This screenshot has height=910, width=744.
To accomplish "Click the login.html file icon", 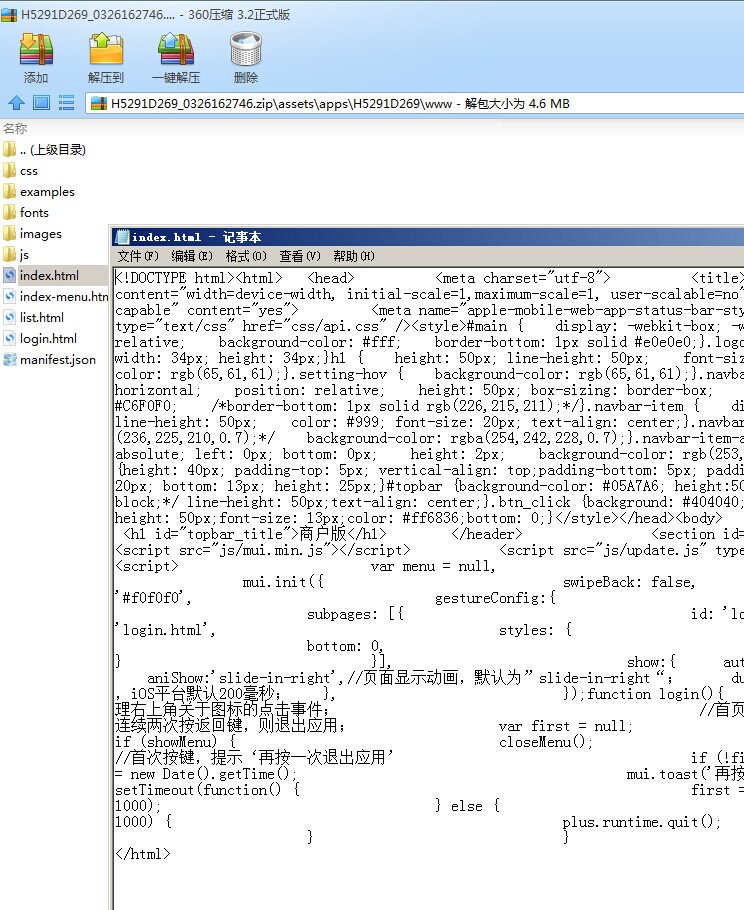I will point(9,338).
